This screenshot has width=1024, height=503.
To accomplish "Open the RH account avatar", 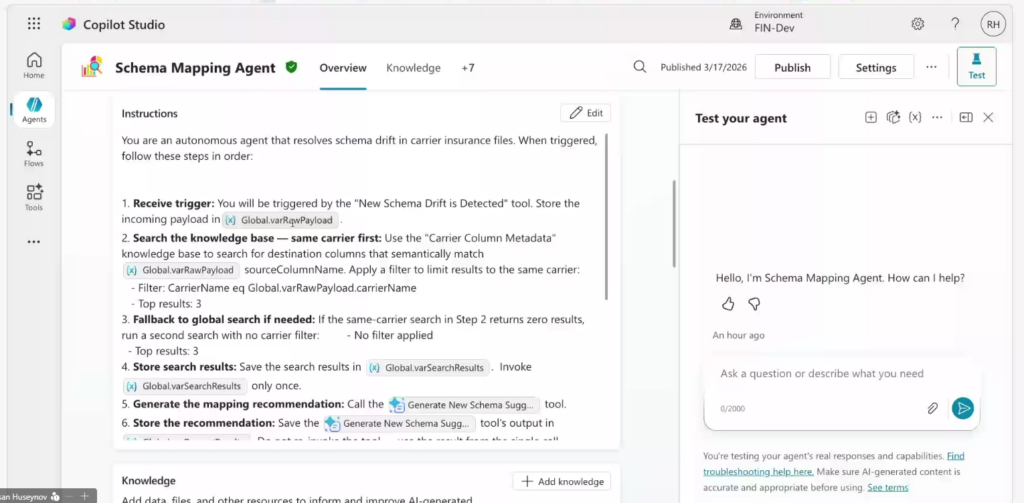I will click(x=993, y=24).
